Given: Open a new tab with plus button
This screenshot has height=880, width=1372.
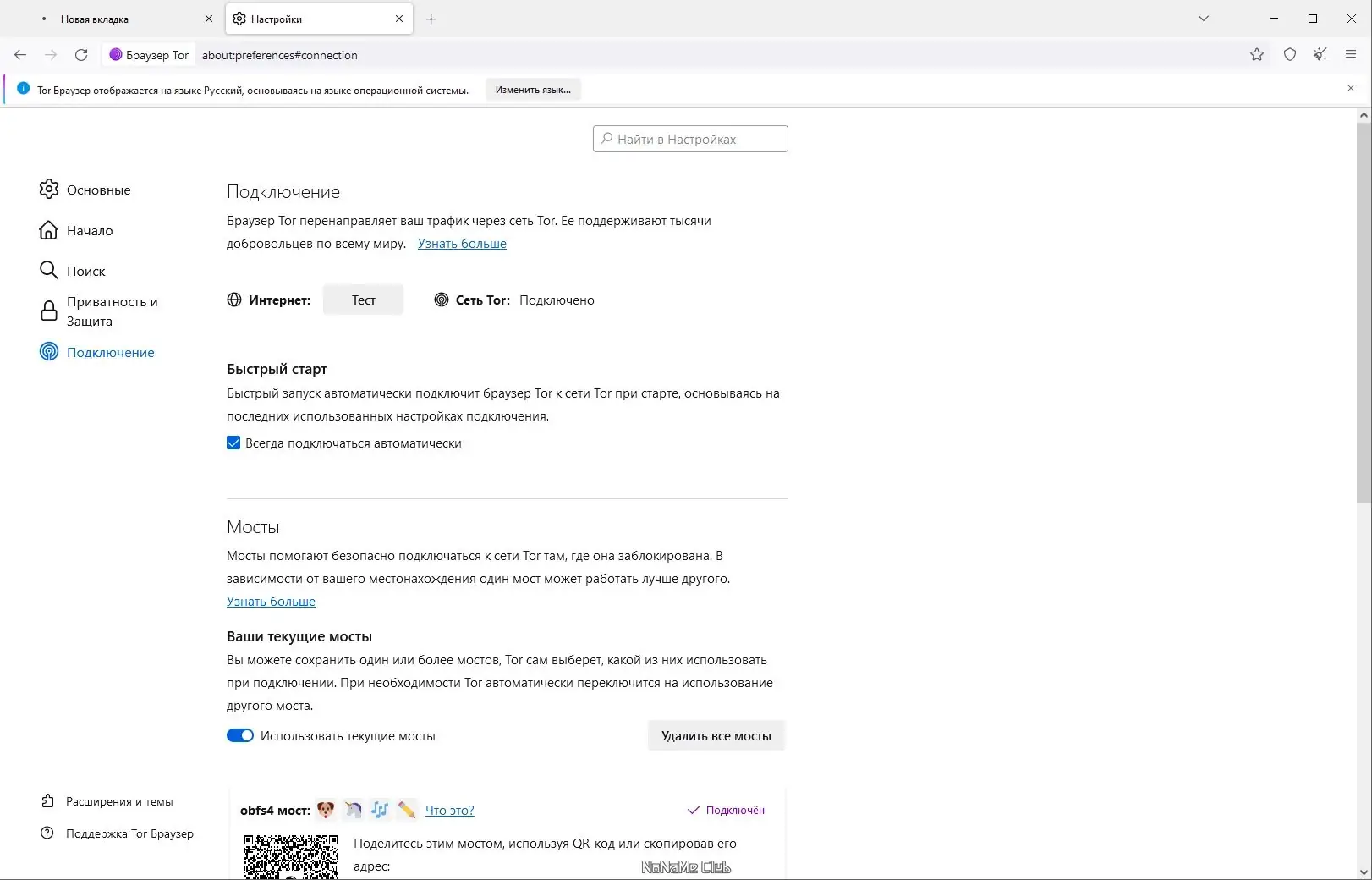Looking at the screenshot, I should (x=431, y=19).
